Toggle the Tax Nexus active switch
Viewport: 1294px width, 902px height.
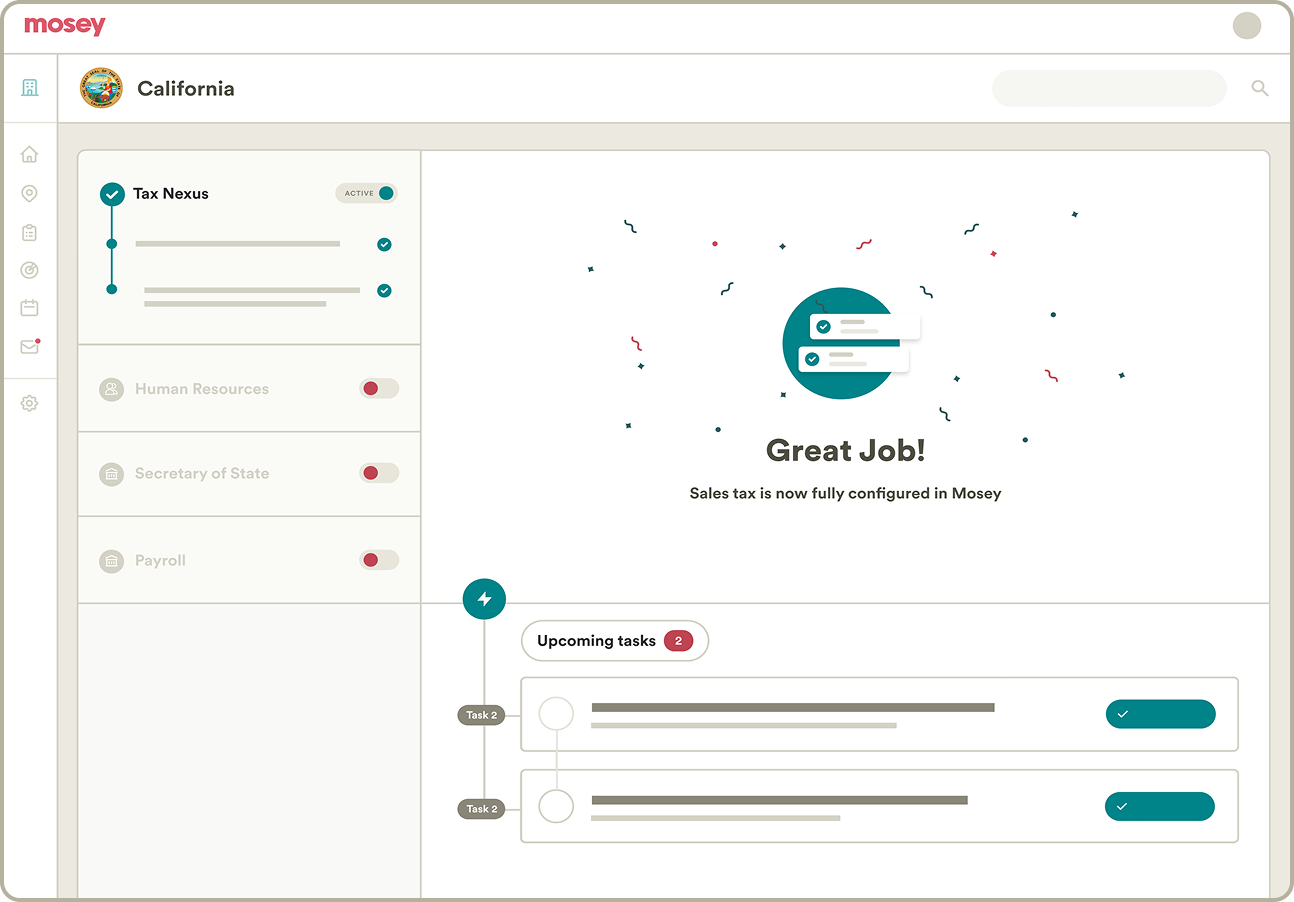click(x=367, y=193)
